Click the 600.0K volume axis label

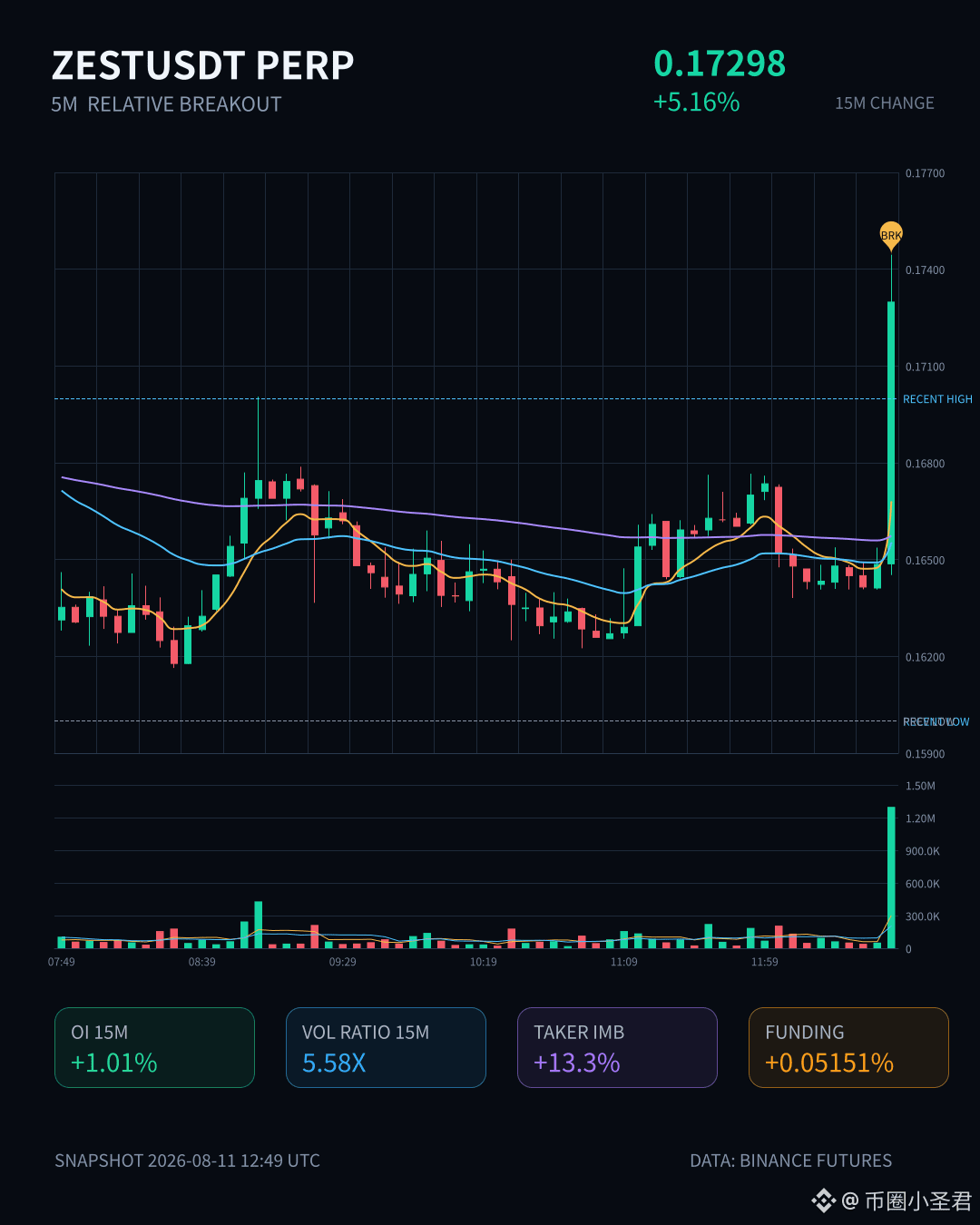pyautogui.click(x=923, y=884)
